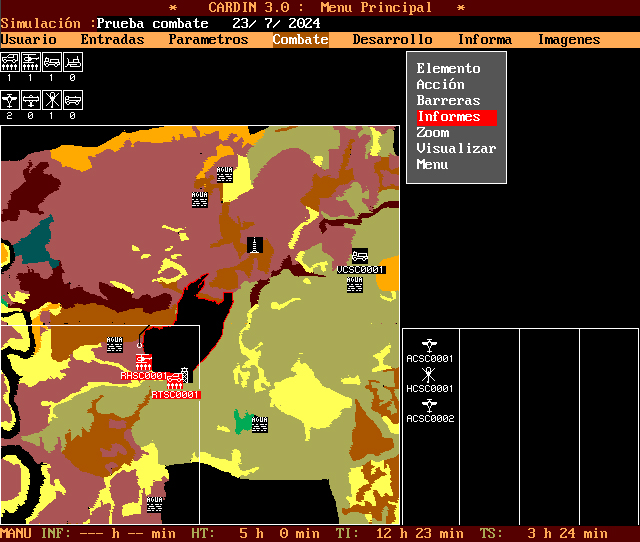The image size is (640, 542).
Task: Click AGUA water point below VCSC0001
Action: (354, 284)
